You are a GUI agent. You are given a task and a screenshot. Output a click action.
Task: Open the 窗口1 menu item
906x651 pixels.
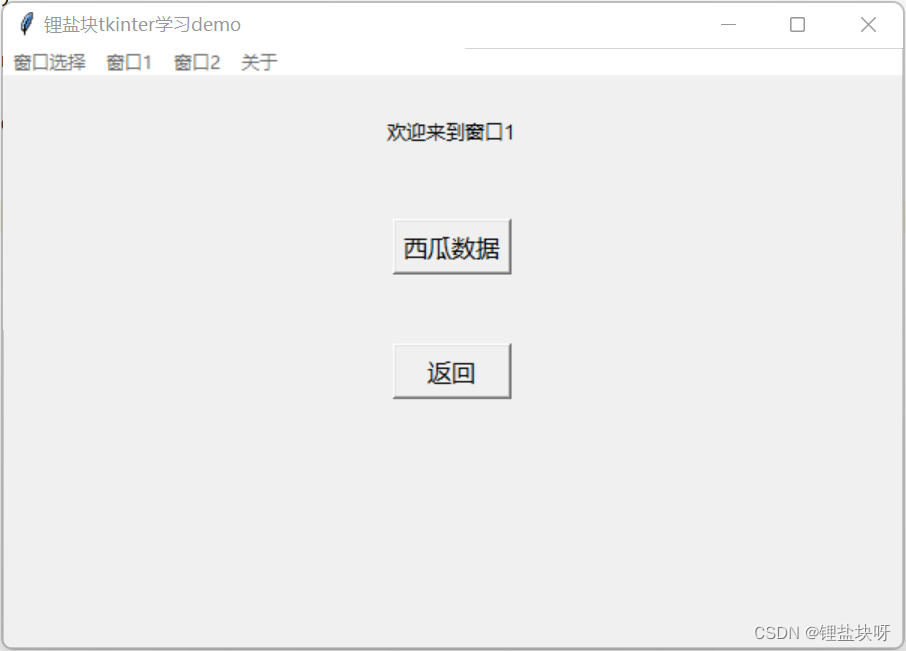click(129, 62)
